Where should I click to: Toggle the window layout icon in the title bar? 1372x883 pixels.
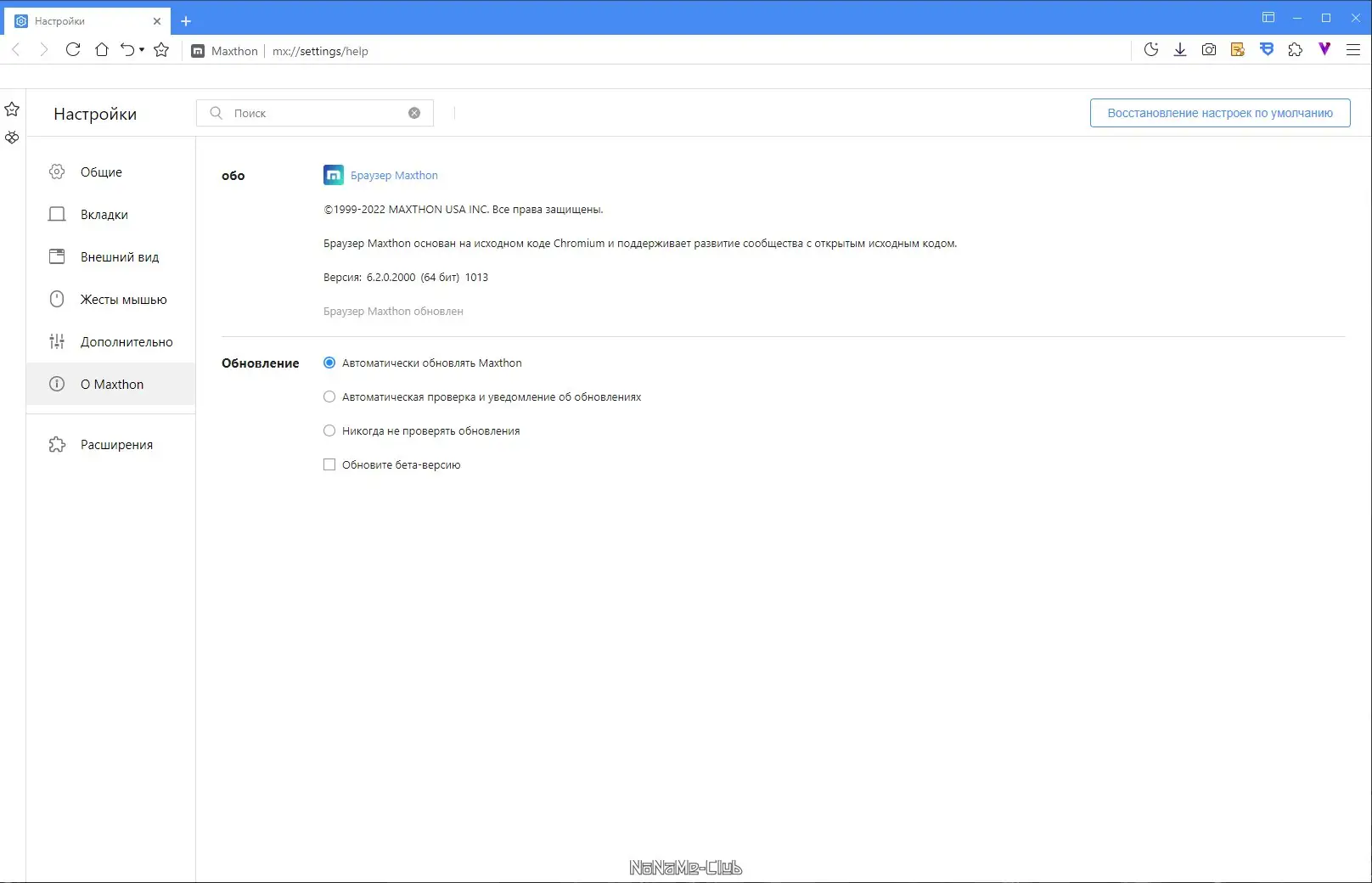[x=1268, y=18]
